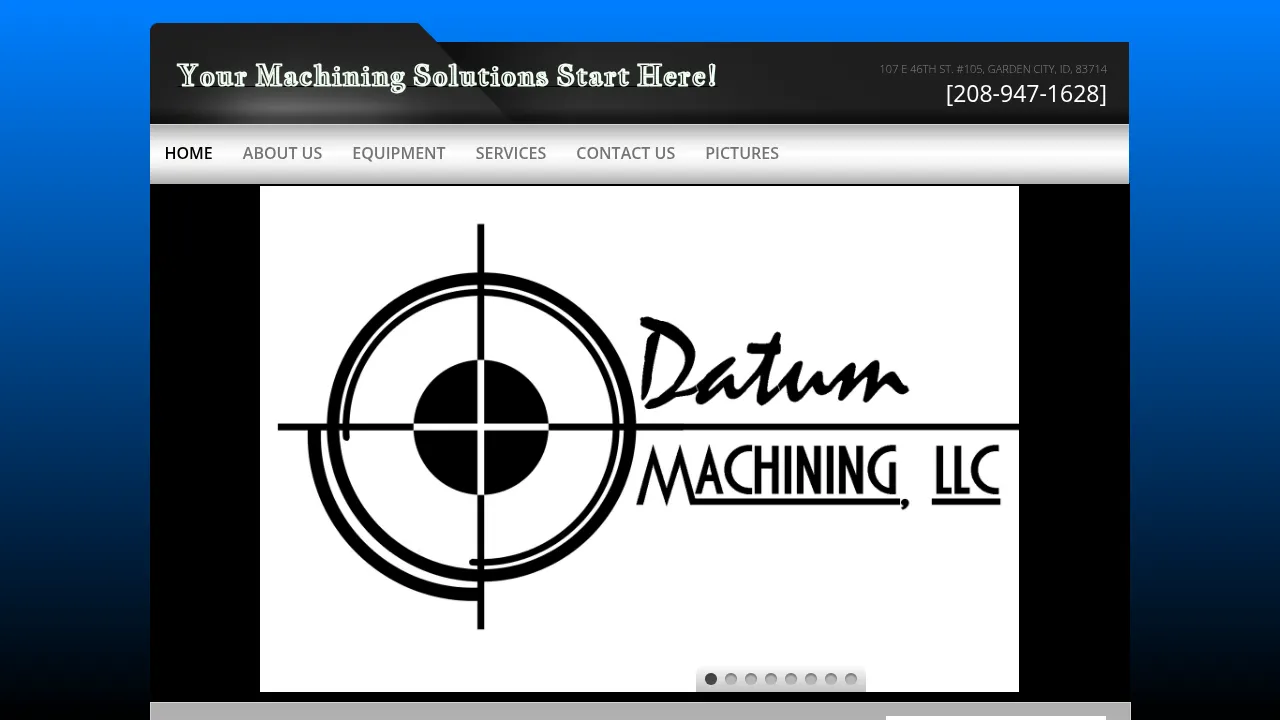Image resolution: width=1280 pixels, height=720 pixels.
Task: Choose the fifth slideshow dot
Action: click(x=791, y=679)
